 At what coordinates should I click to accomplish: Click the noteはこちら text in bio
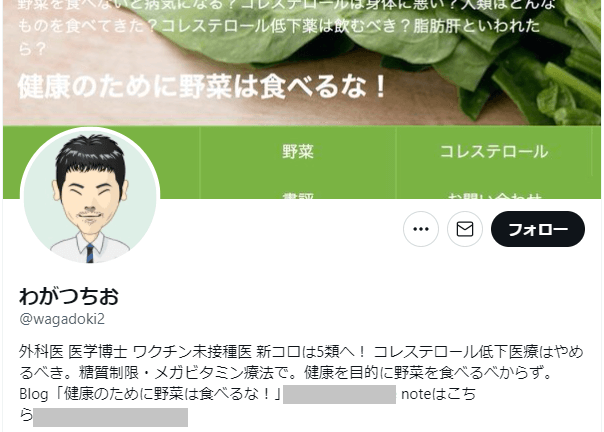point(438,394)
